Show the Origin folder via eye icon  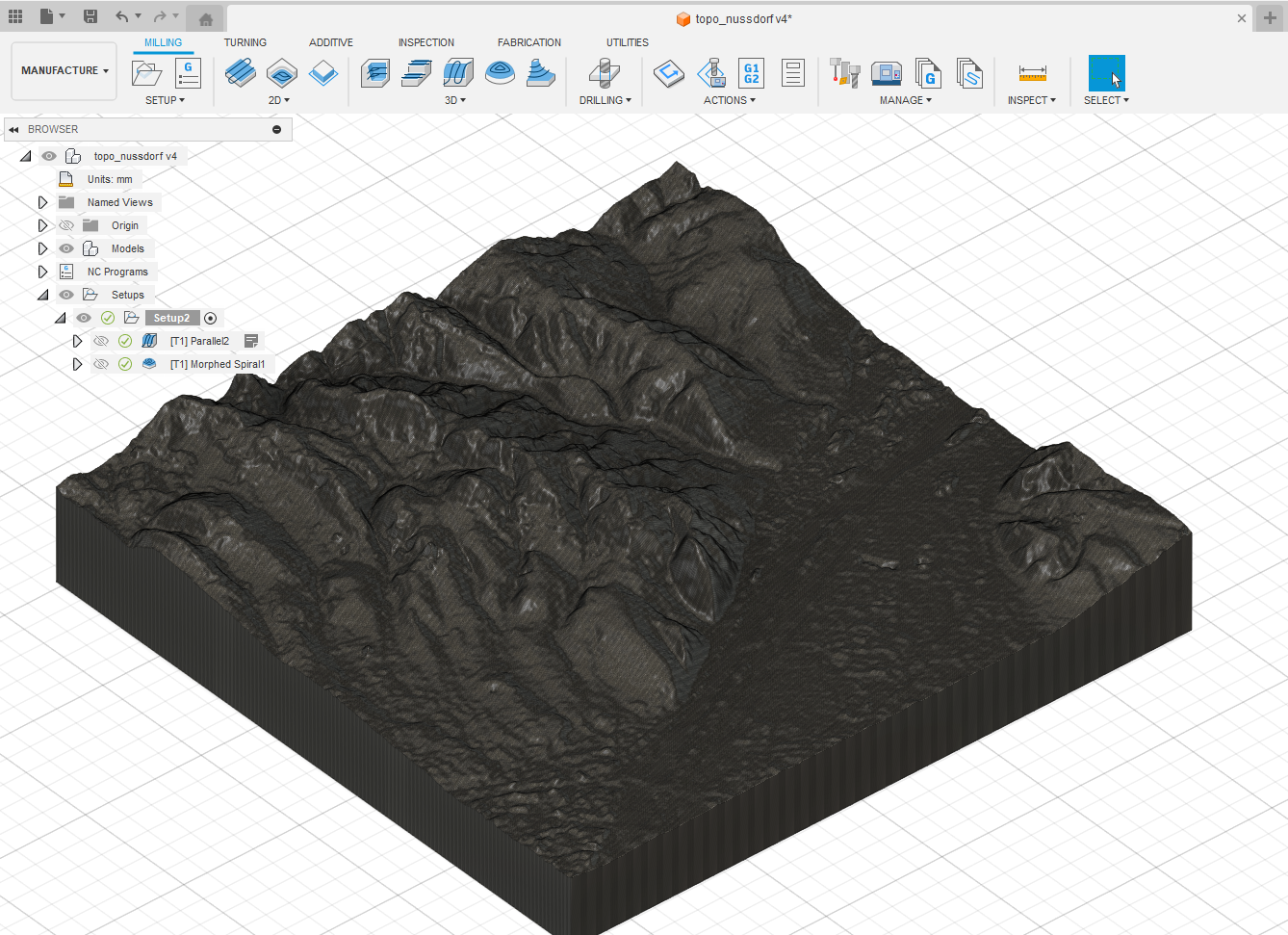point(66,225)
